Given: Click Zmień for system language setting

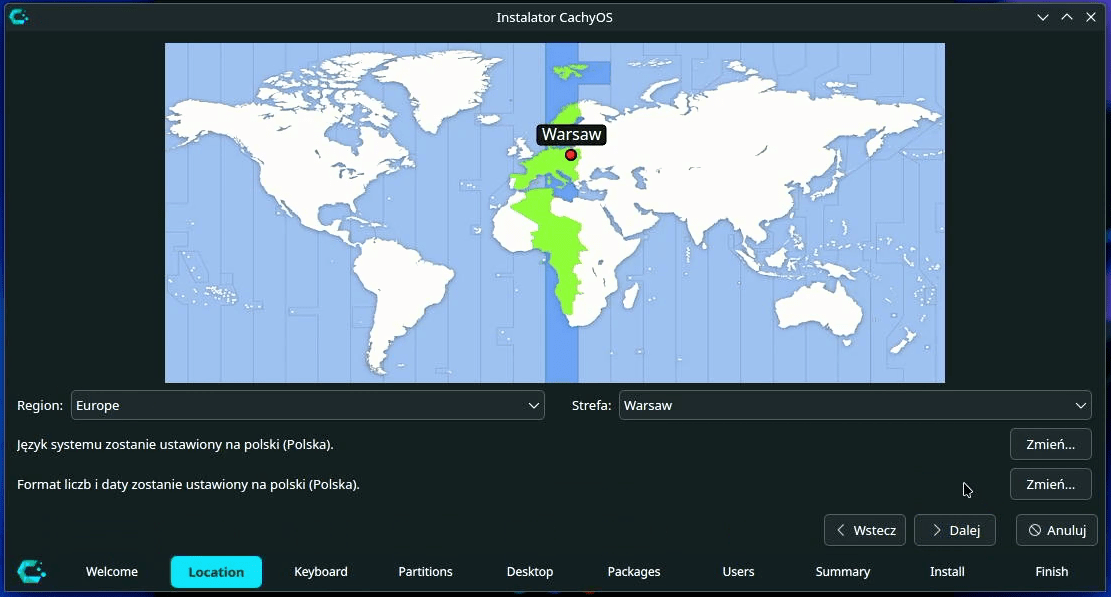Looking at the screenshot, I should (x=1051, y=445).
